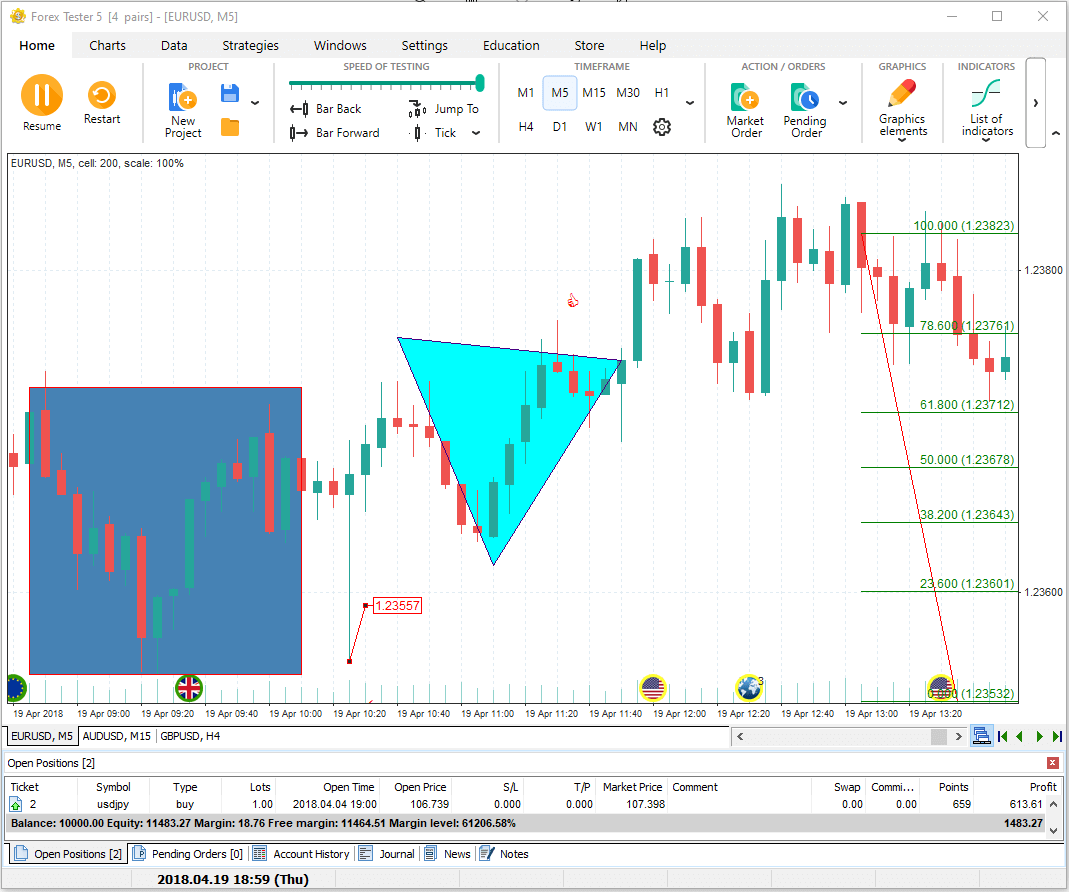Open the List of indicators

[986, 96]
